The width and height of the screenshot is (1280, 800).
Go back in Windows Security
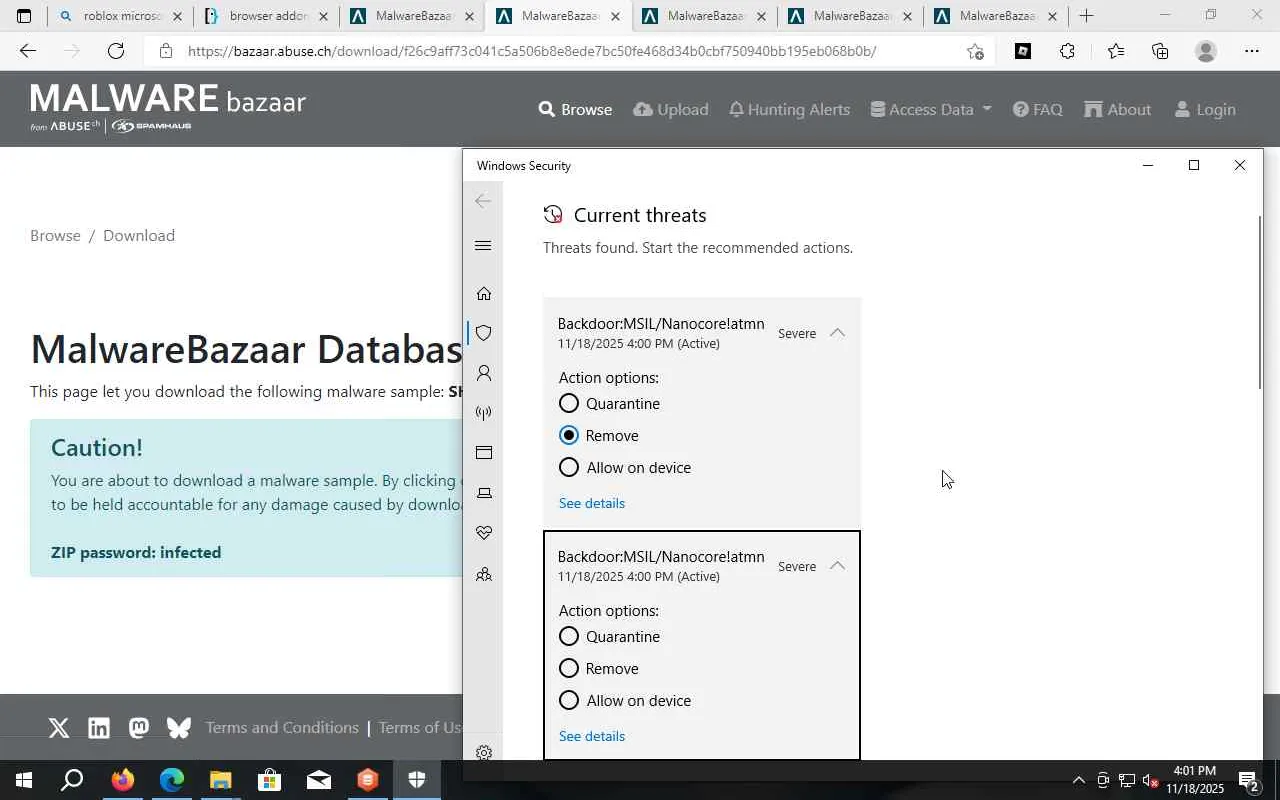(483, 201)
